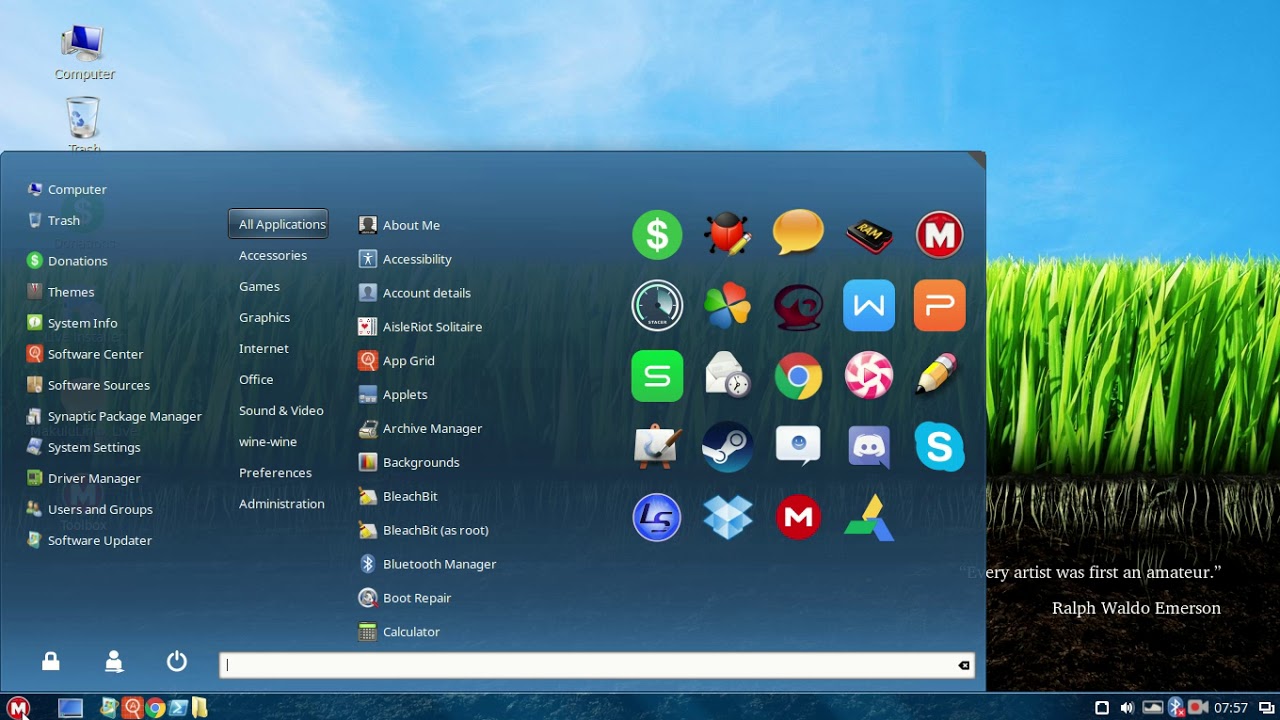Open Driver Manager in left sidebar
1280x720 pixels.
pos(83,478)
